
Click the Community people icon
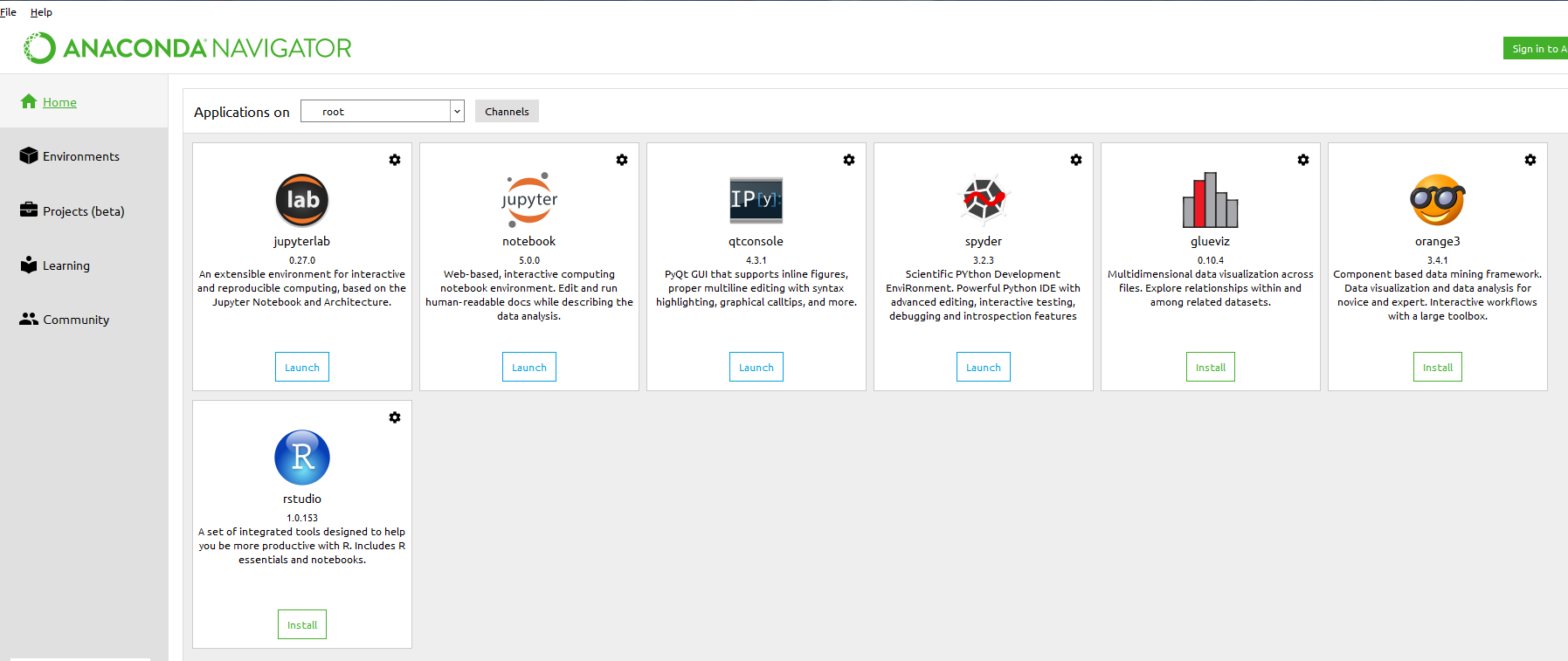click(x=29, y=319)
